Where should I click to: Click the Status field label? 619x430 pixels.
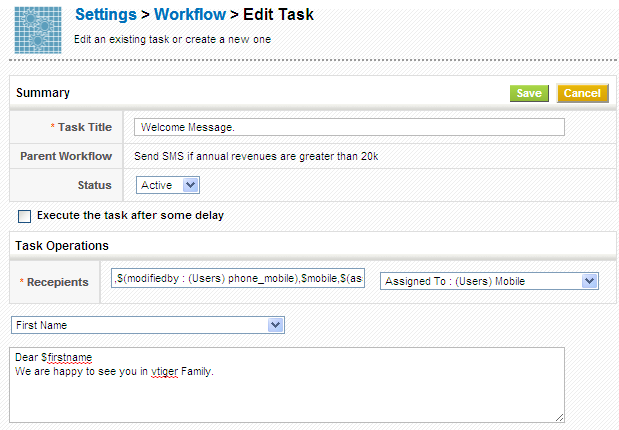pyautogui.click(x=94, y=185)
